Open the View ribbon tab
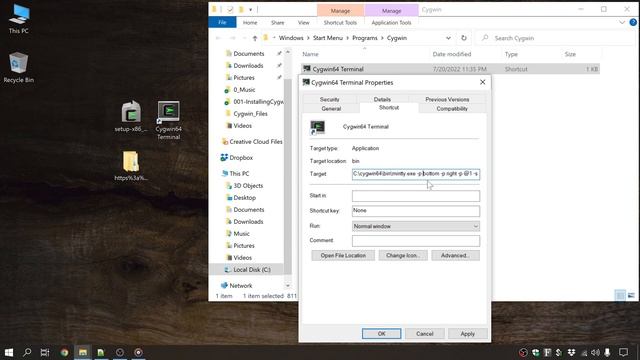 tap(303, 22)
